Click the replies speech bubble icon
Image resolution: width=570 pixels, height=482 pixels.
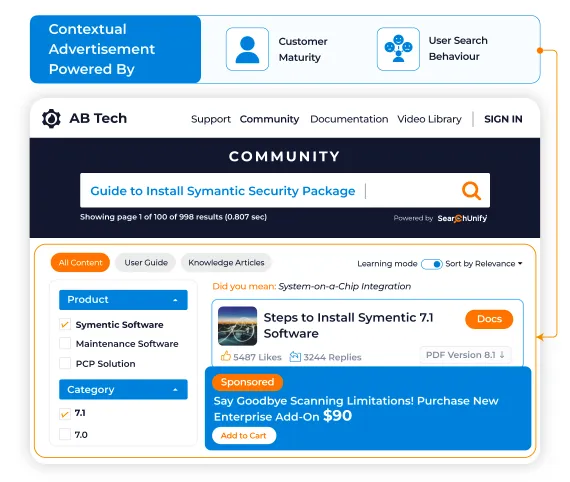pyautogui.click(x=295, y=357)
